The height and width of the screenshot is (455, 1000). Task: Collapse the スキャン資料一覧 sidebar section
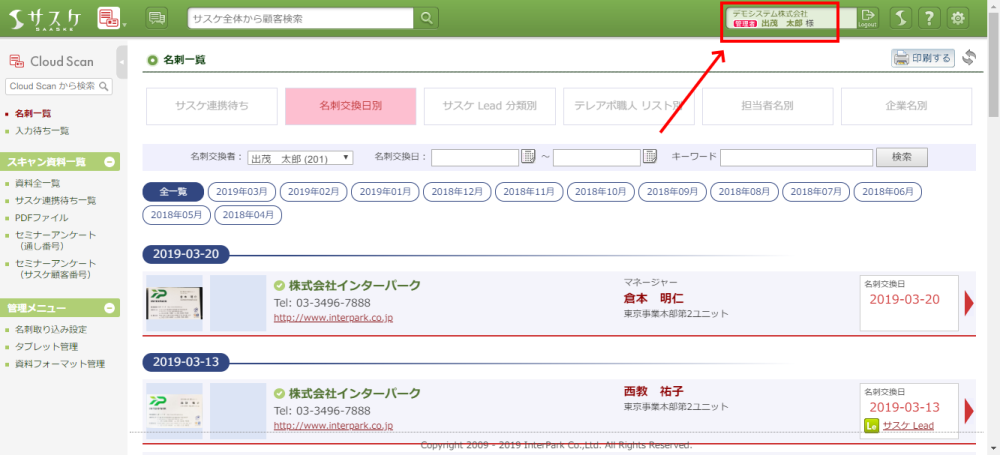[110, 162]
